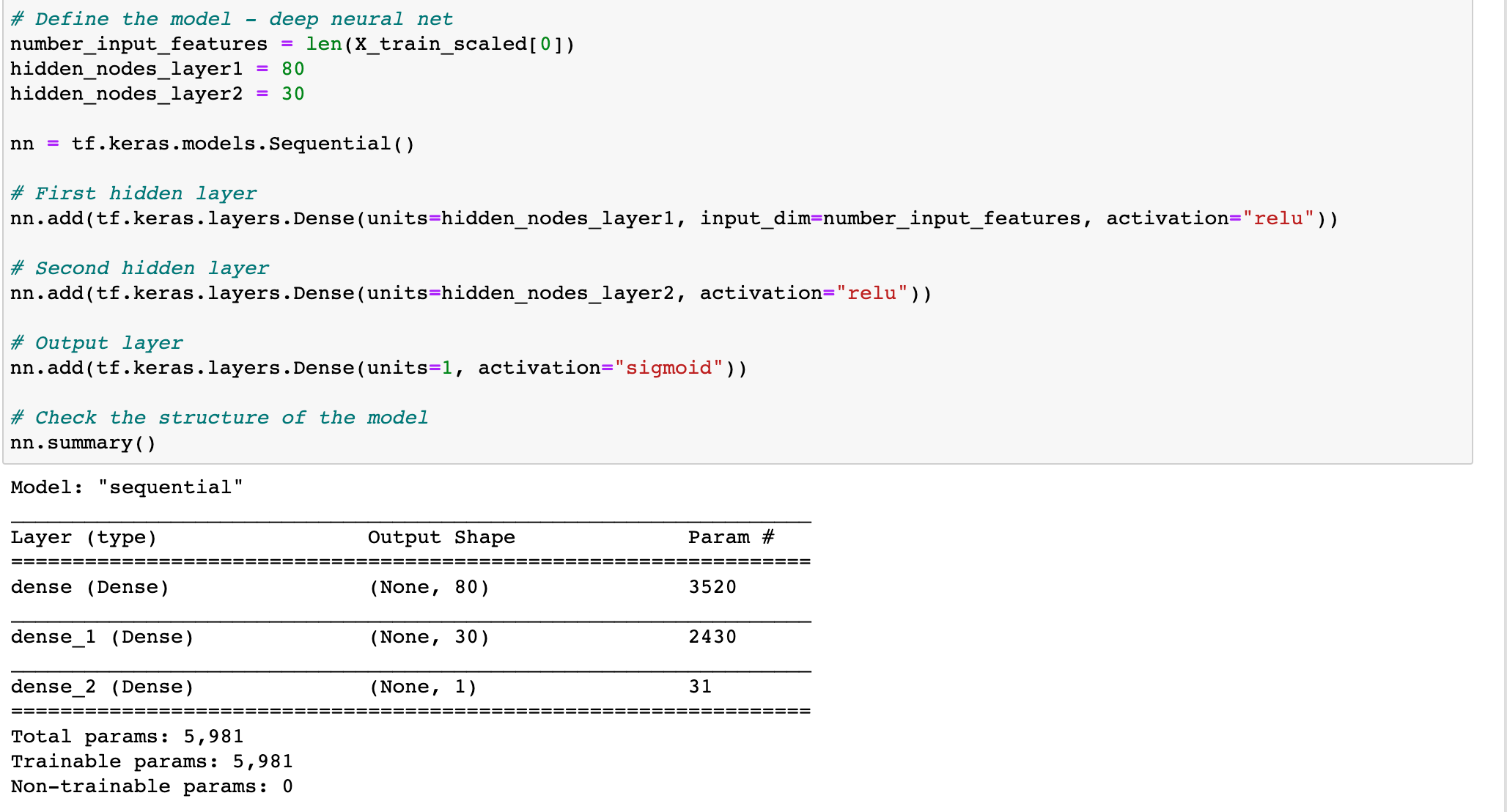This screenshot has width=1507, height=812.
Task: Click the 'number_input_features' variable name
Action: [138, 43]
